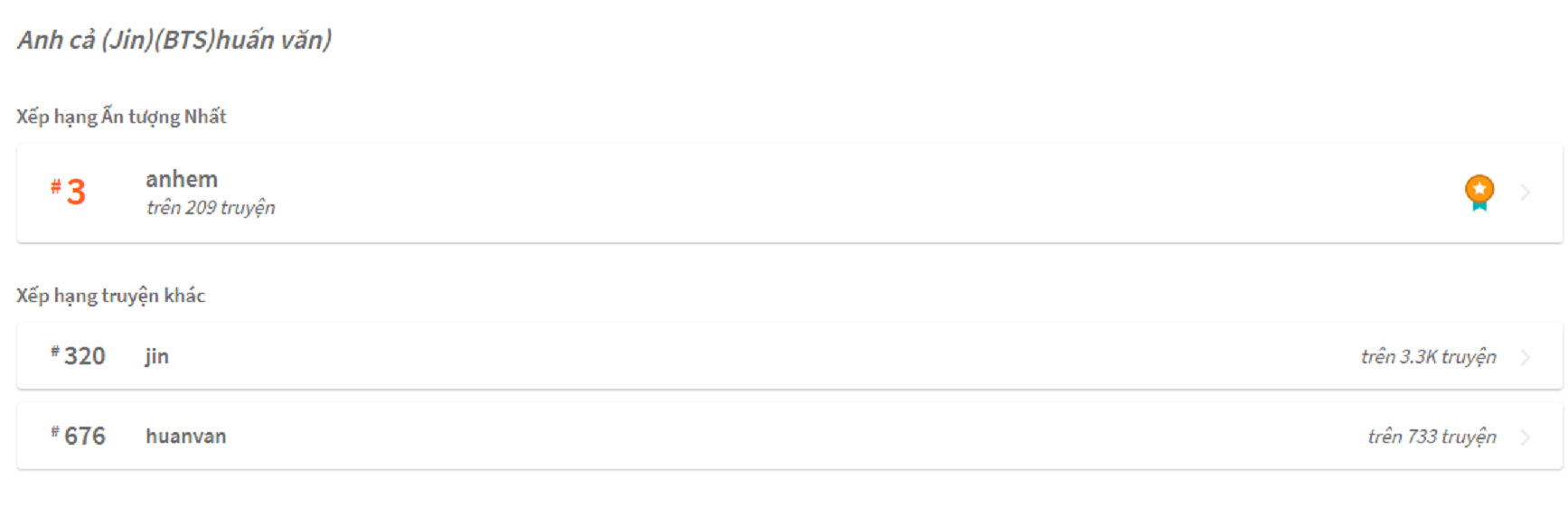Click the 'Xếp hạng truyện khác' heading
This screenshot has height=527, width=1568.
pyautogui.click(x=110, y=296)
